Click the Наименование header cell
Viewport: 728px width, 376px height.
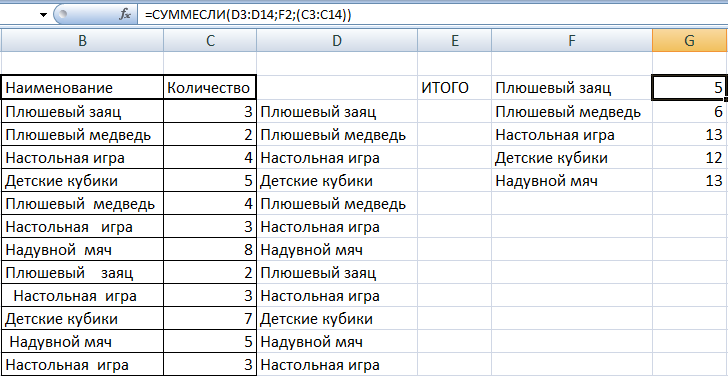coord(82,87)
